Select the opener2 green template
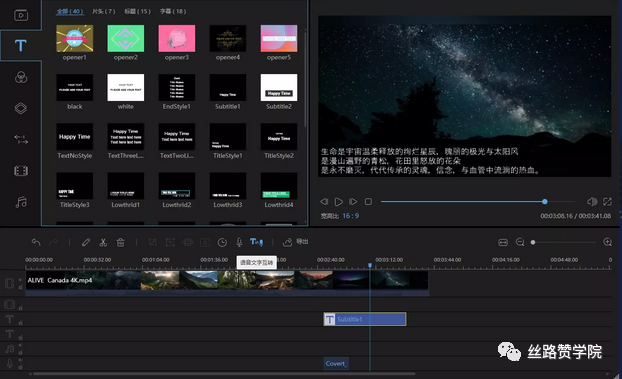622x379 pixels. 126,38
